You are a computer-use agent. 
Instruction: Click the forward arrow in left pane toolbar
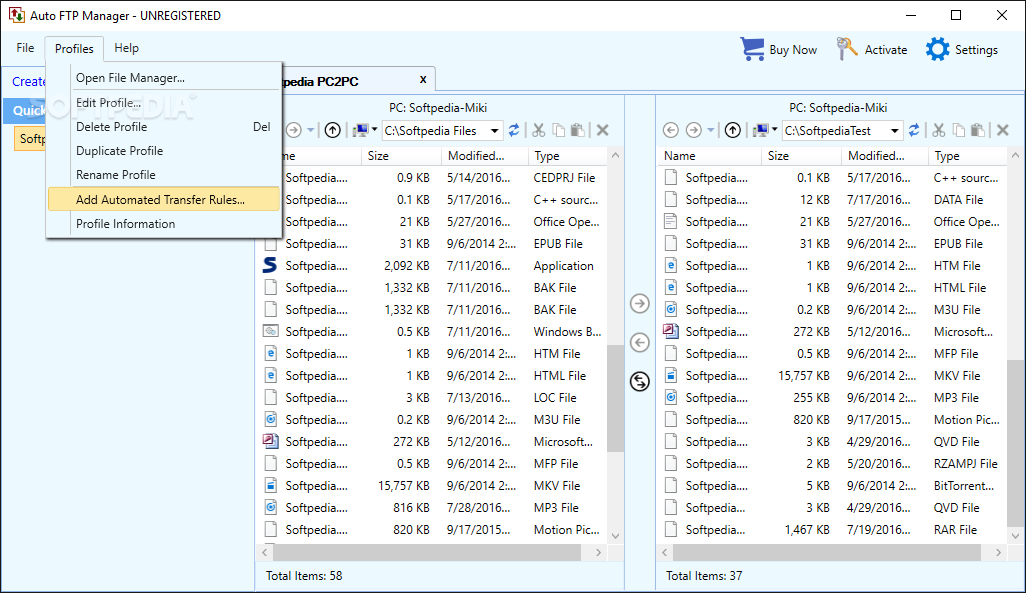[294, 130]
